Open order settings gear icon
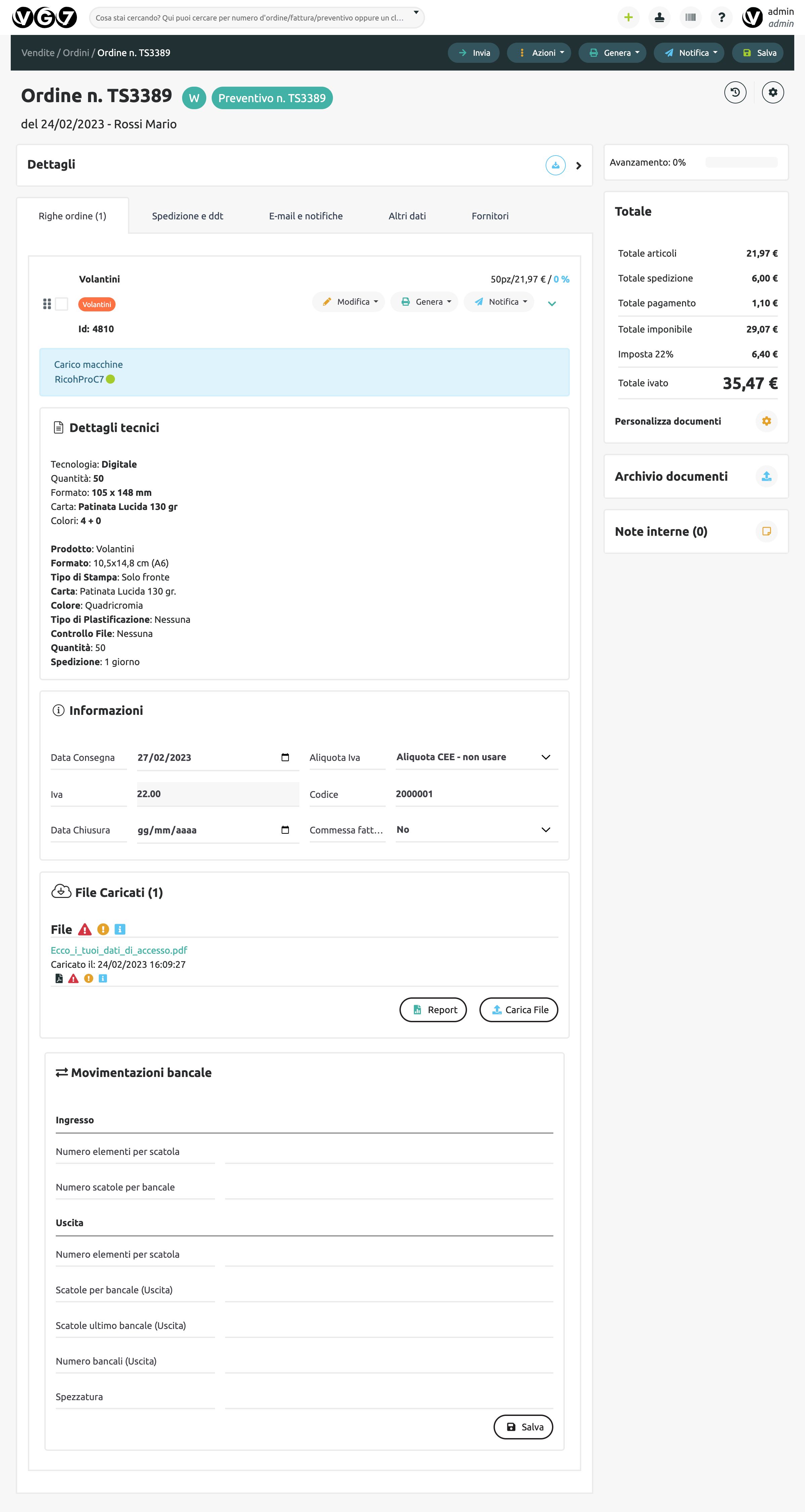 772,92
